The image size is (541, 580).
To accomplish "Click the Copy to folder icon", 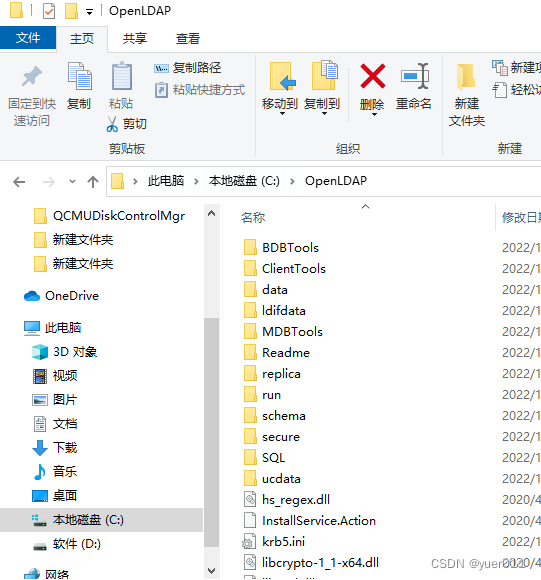I will pyautogui.click(x=325, y=75).
